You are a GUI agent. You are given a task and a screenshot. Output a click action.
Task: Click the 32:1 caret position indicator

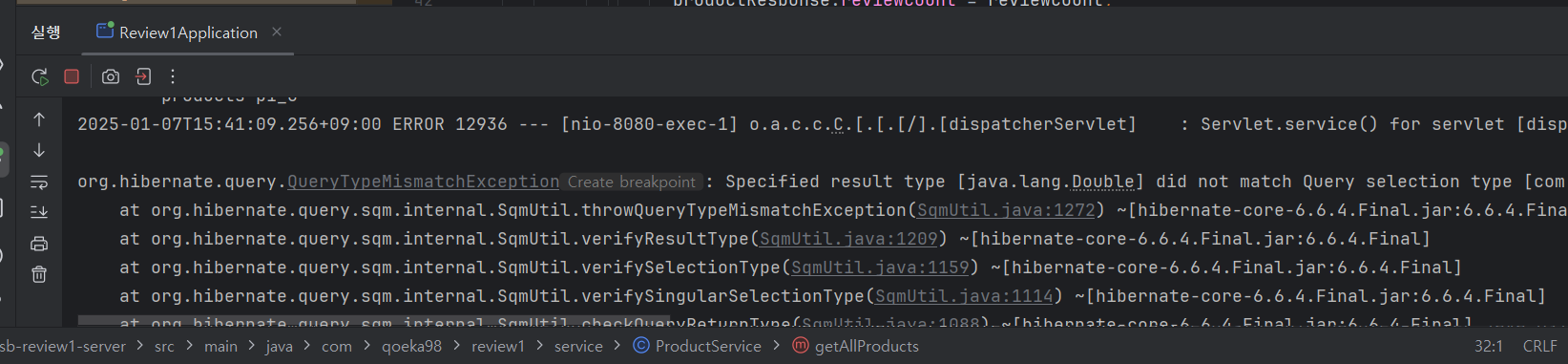(1489, 346)
